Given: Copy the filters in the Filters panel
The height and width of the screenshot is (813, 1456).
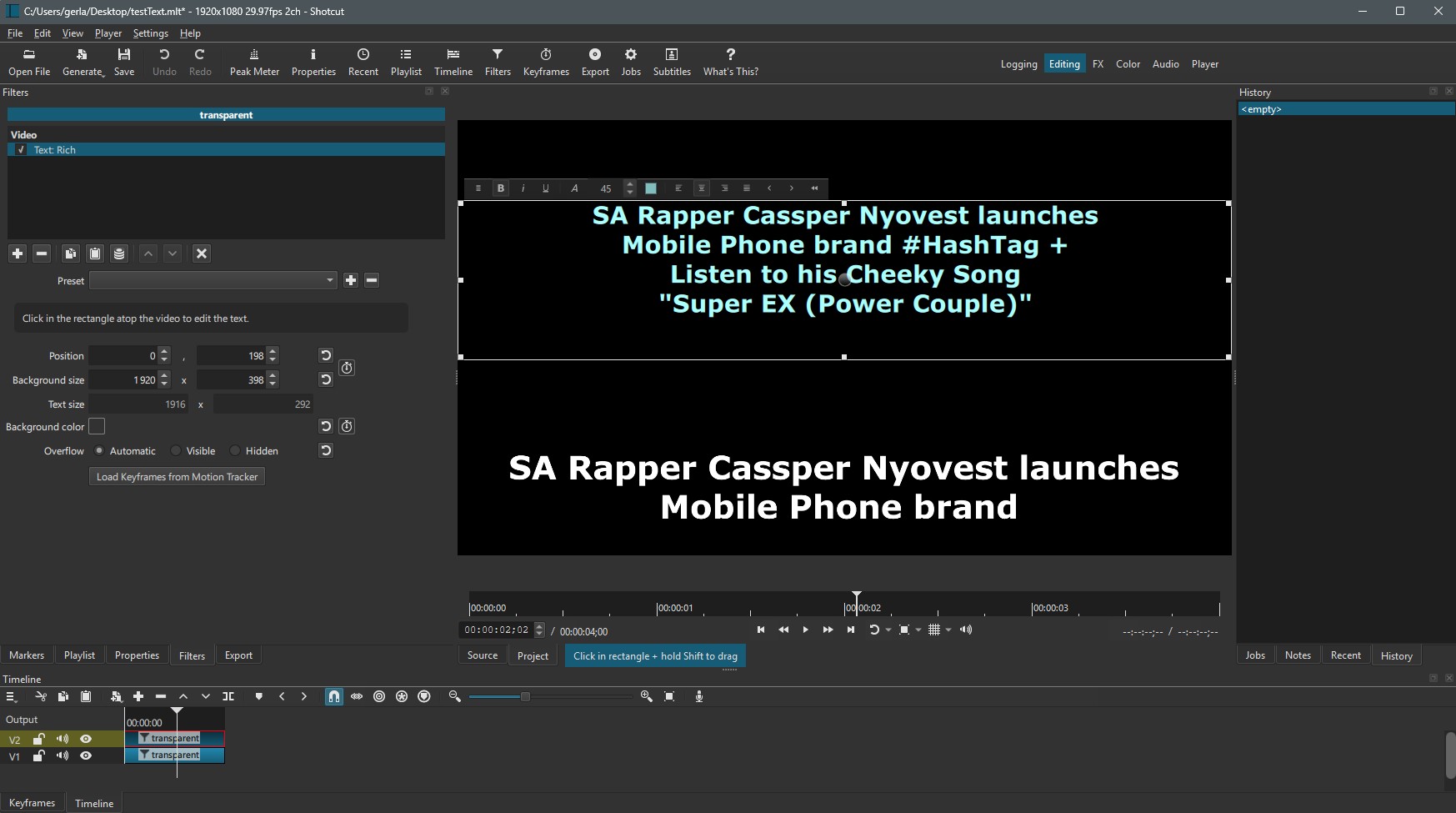Looking at the screenshot, I should [x=71, y=253].
